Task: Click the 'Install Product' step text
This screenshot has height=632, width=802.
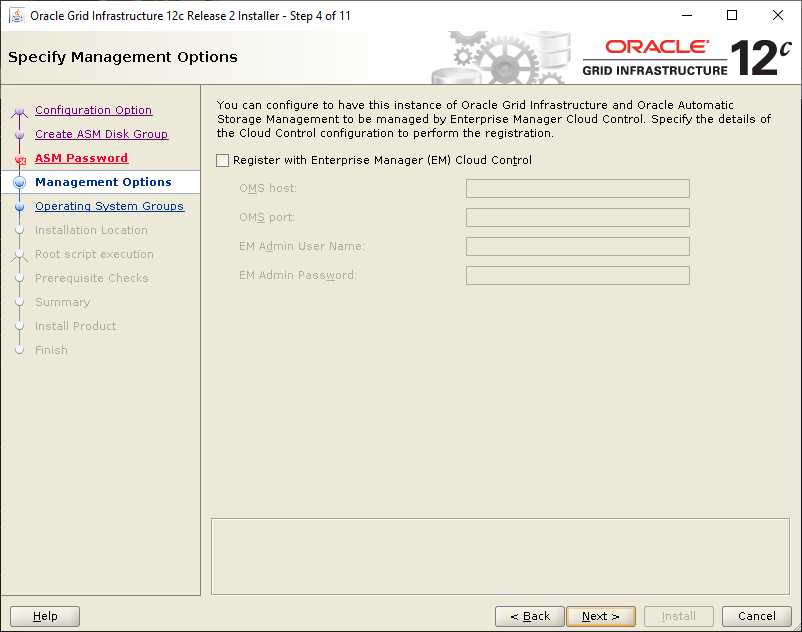Action: [x=76, y=326]
